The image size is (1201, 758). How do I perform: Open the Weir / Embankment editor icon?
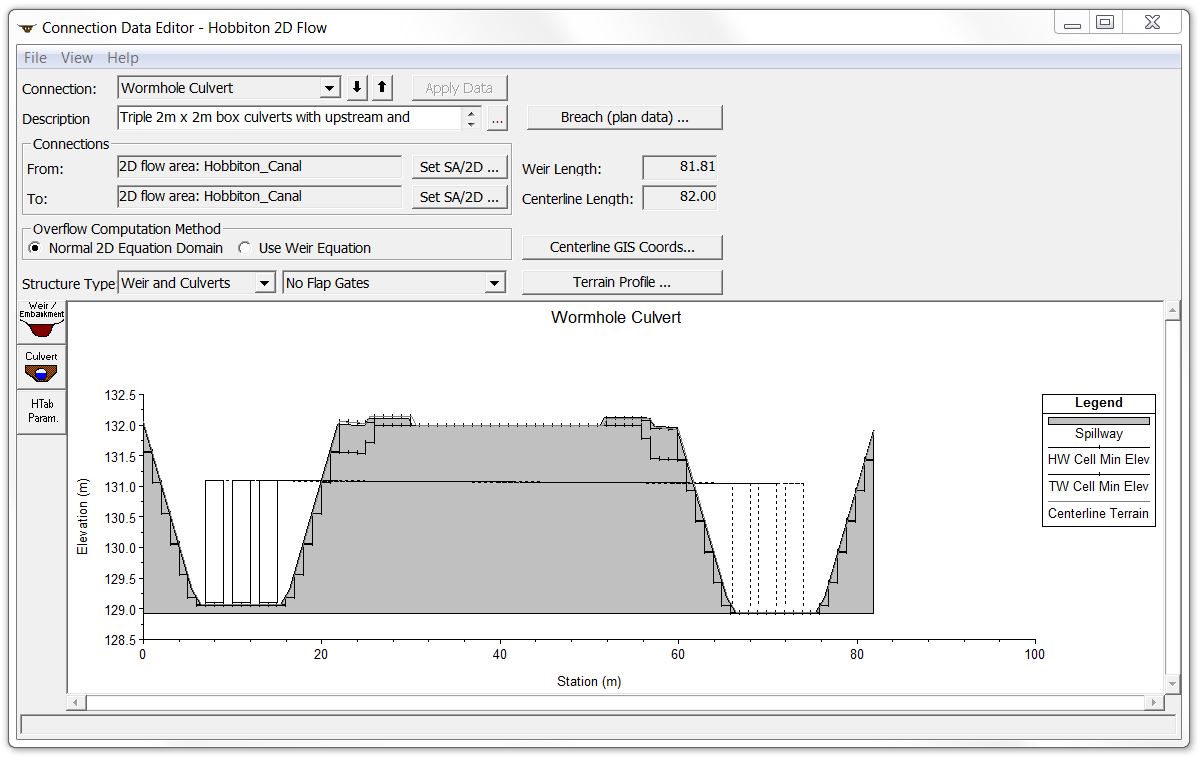pyautogui.click(x=42, y=322)
